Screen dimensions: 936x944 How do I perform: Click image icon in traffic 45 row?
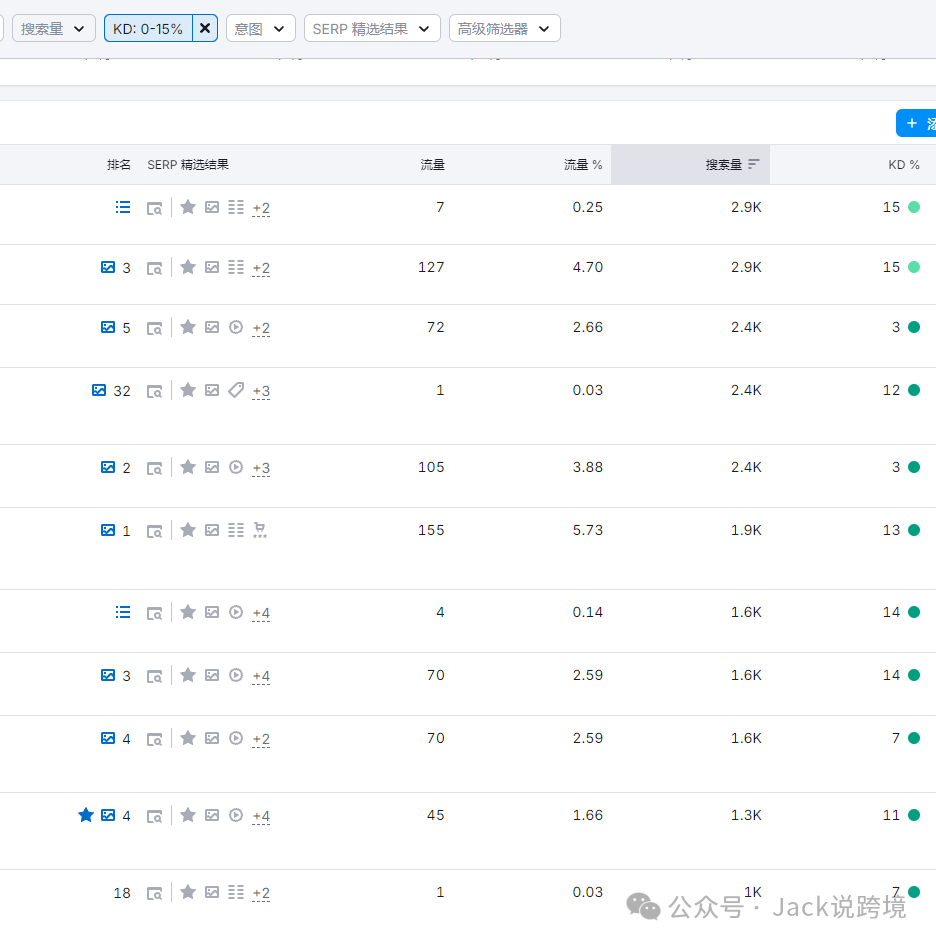[212, 815]
